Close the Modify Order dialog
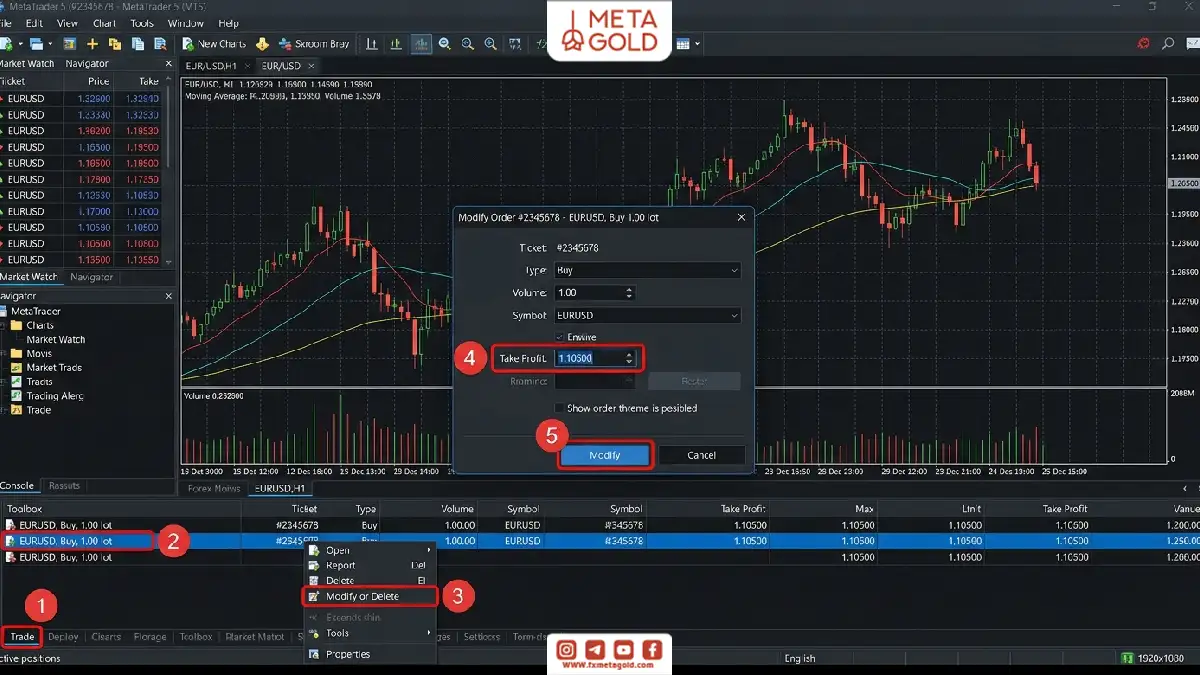Viewport: 1200px width, 675px height. (741, 217)
